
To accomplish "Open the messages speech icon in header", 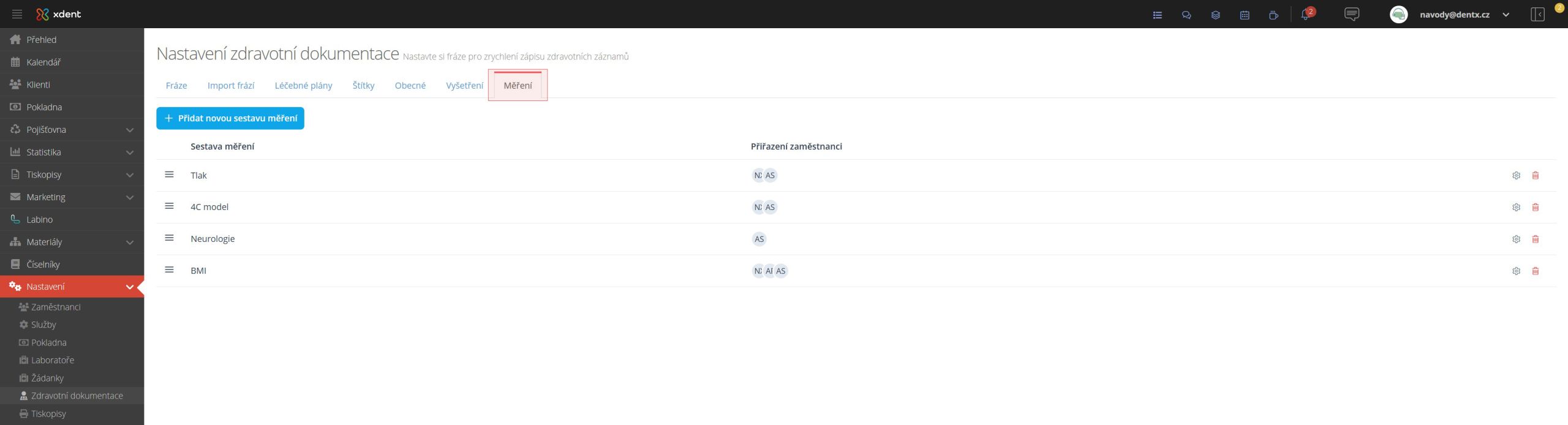I will (1351, 14).
